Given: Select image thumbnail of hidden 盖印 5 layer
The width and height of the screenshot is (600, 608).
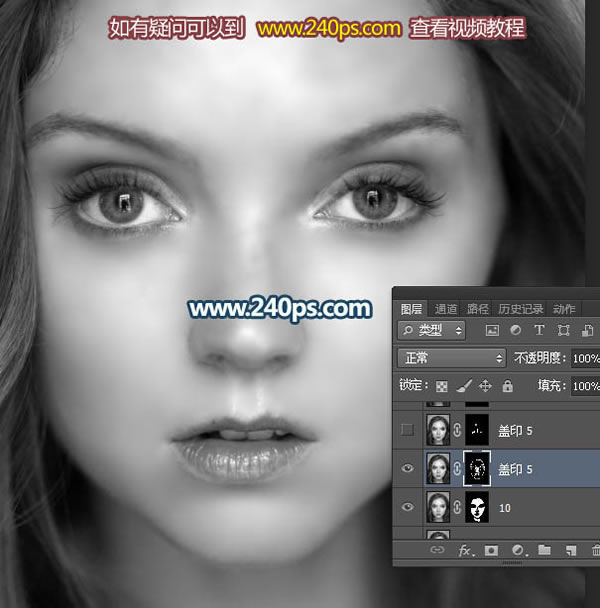Looking at the screenshot, I should click(x=438, y=430).
